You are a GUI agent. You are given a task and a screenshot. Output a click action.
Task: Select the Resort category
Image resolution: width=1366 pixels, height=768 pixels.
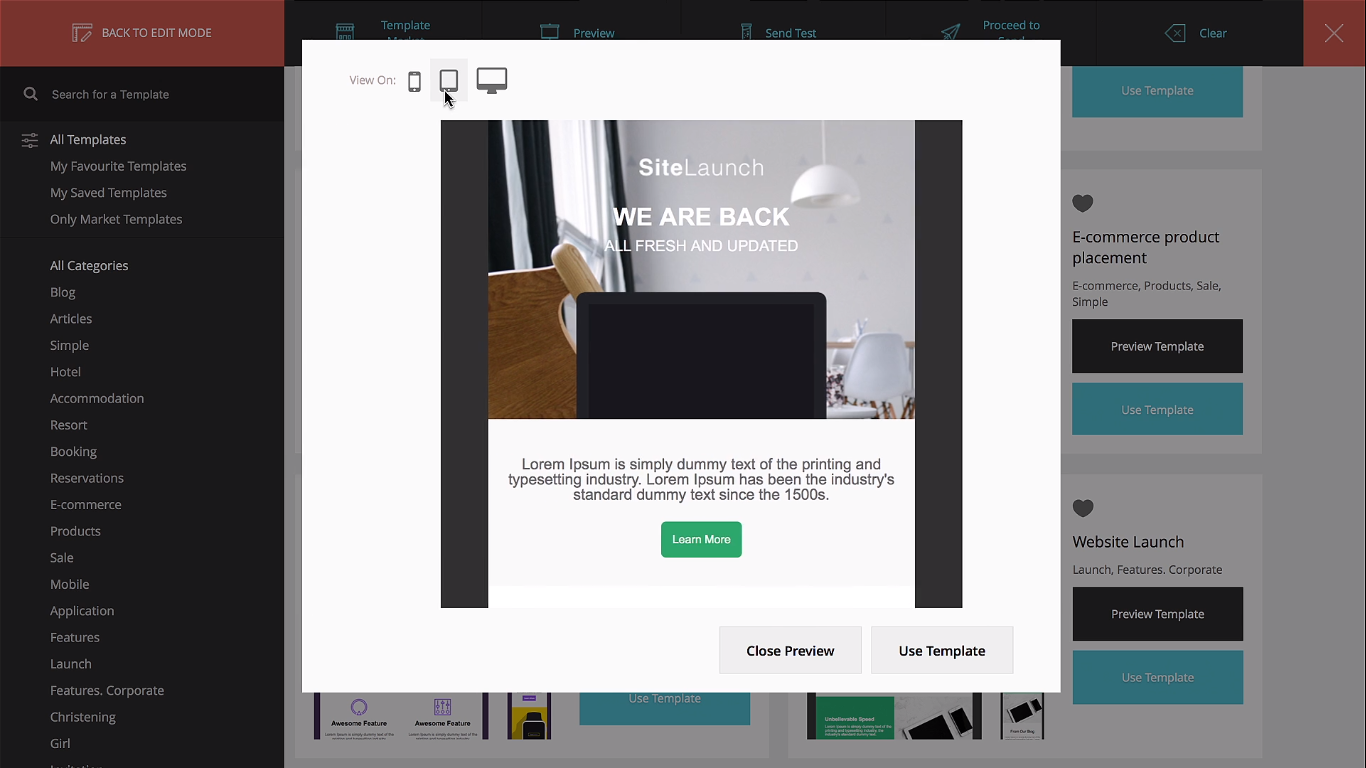tap(69, 425)
